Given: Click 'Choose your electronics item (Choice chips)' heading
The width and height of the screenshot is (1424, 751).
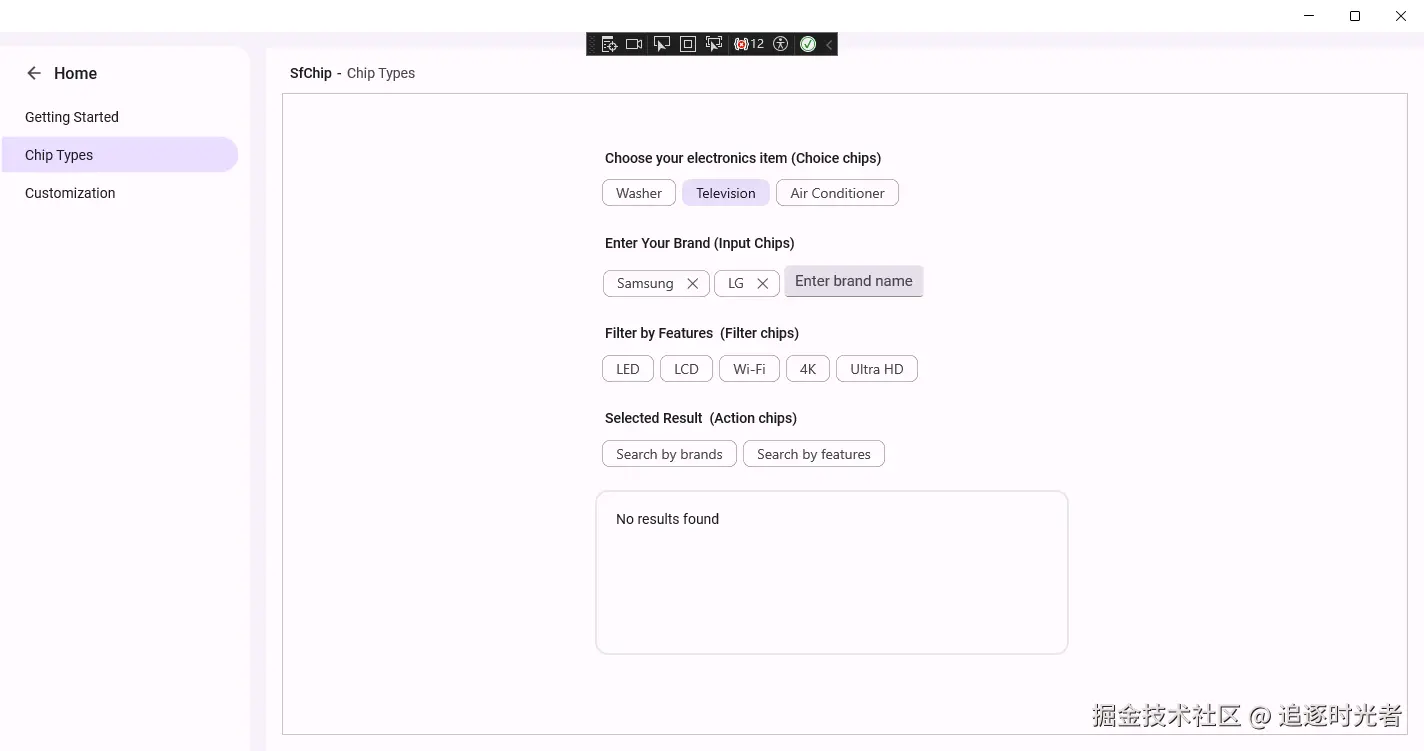Looking at the screenshot, I should click(743, 158).
